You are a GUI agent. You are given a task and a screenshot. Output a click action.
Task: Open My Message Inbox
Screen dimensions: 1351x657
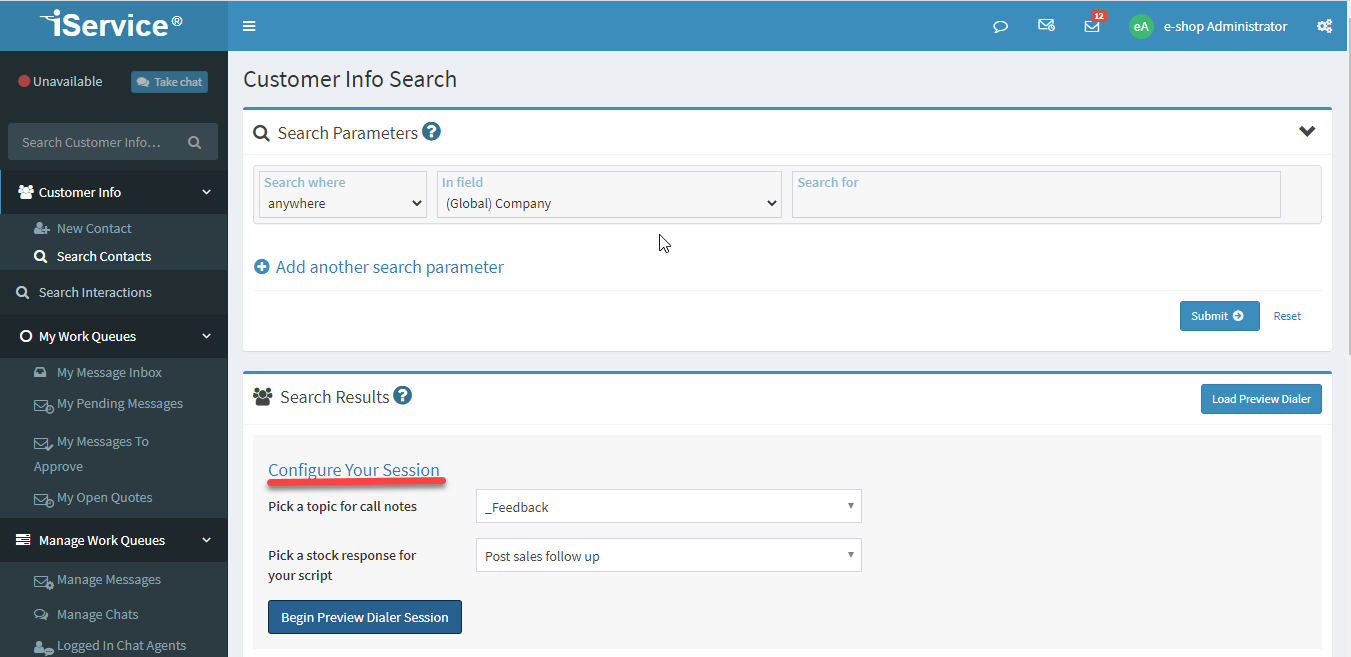coord(109,372)
